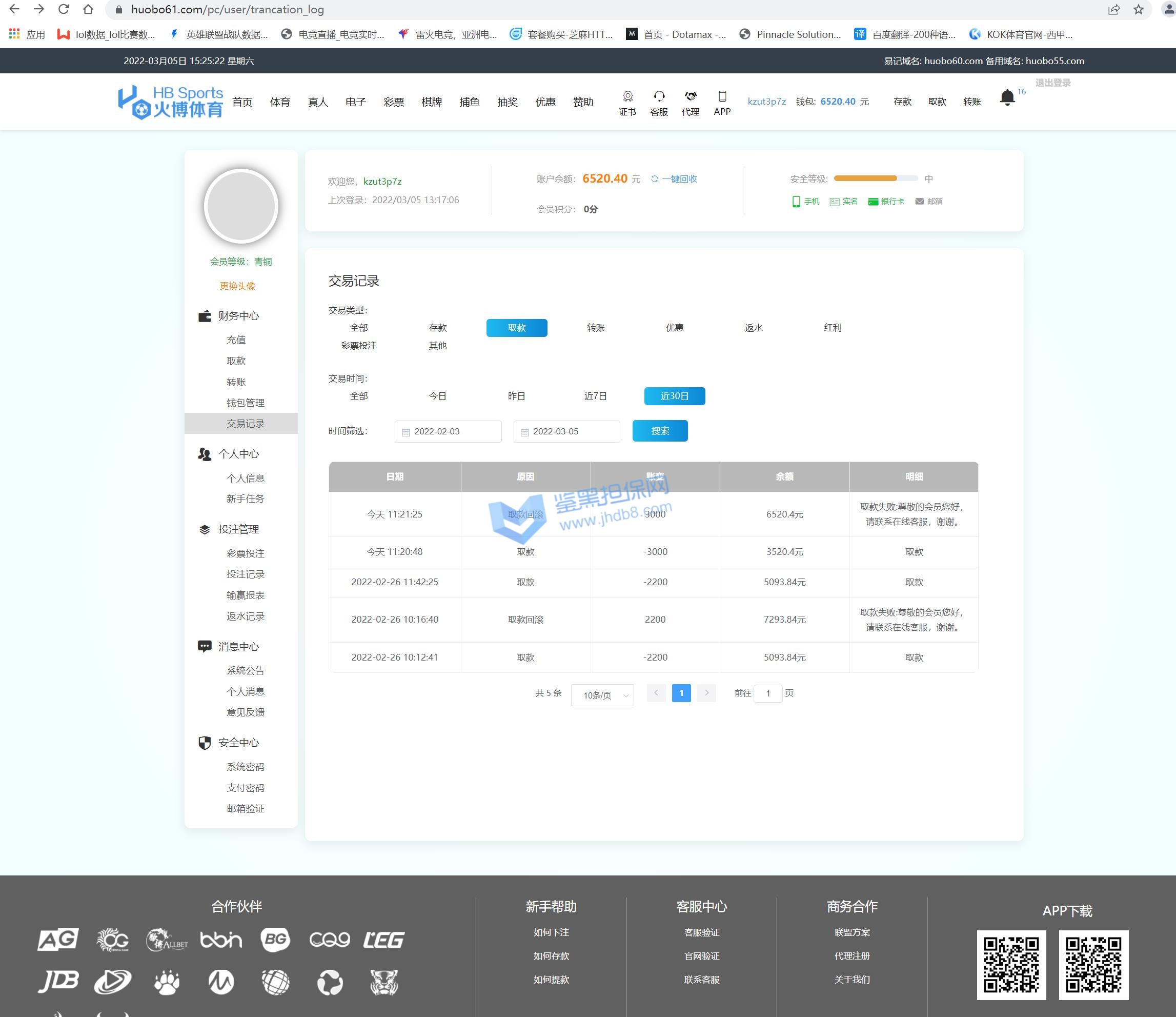Select 全部 transaction type filter
The image size is (1176, 1017).
359,328
